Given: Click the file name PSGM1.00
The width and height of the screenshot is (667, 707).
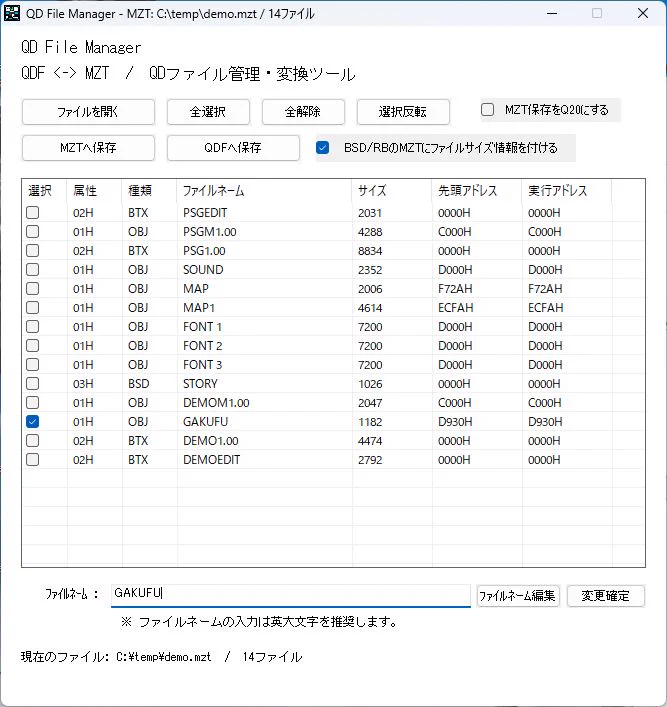Looking at the screenshot, I should click(x=210, y=232).
